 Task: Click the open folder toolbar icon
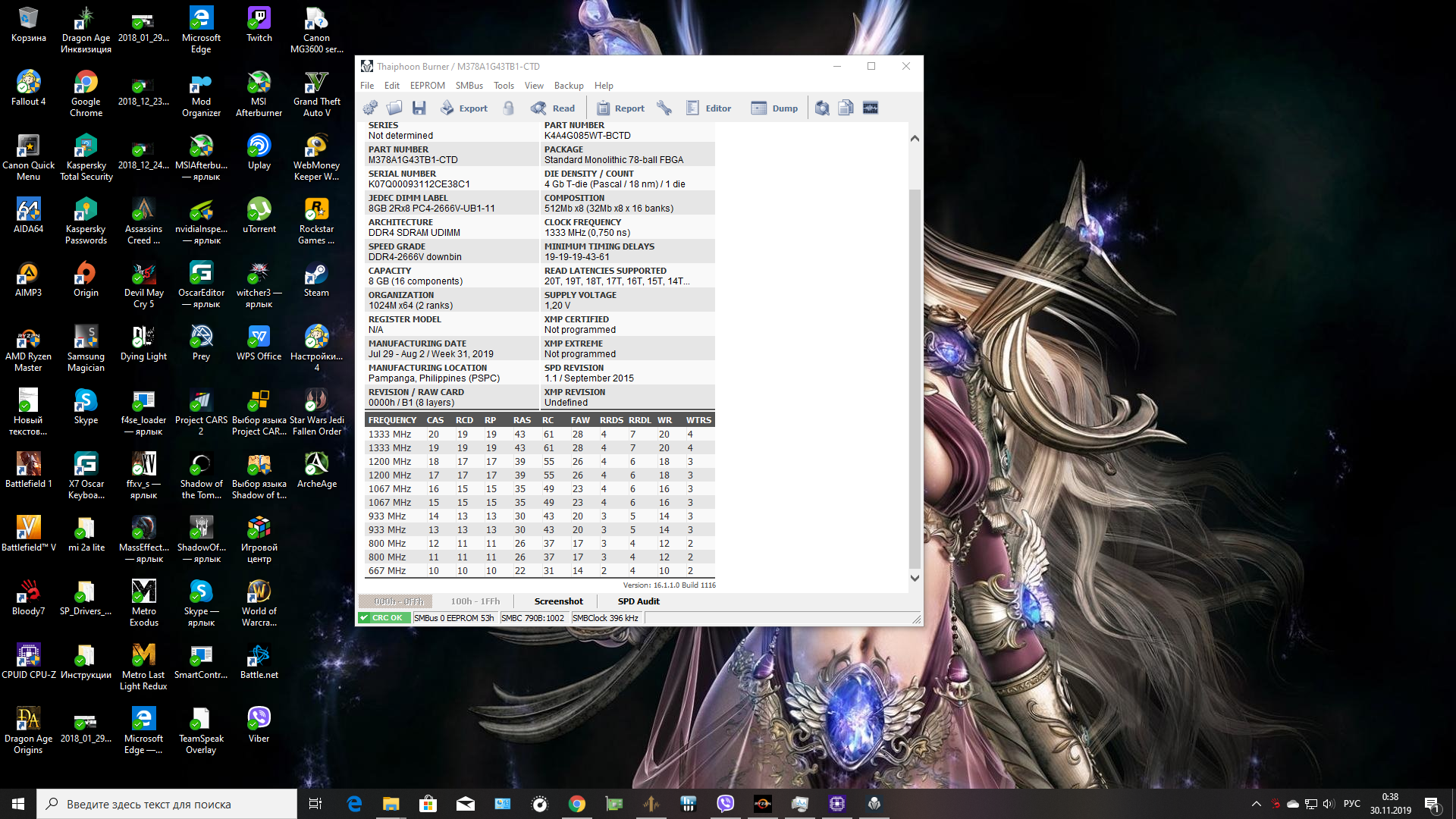pyautogui.click(x=394, y=108)
